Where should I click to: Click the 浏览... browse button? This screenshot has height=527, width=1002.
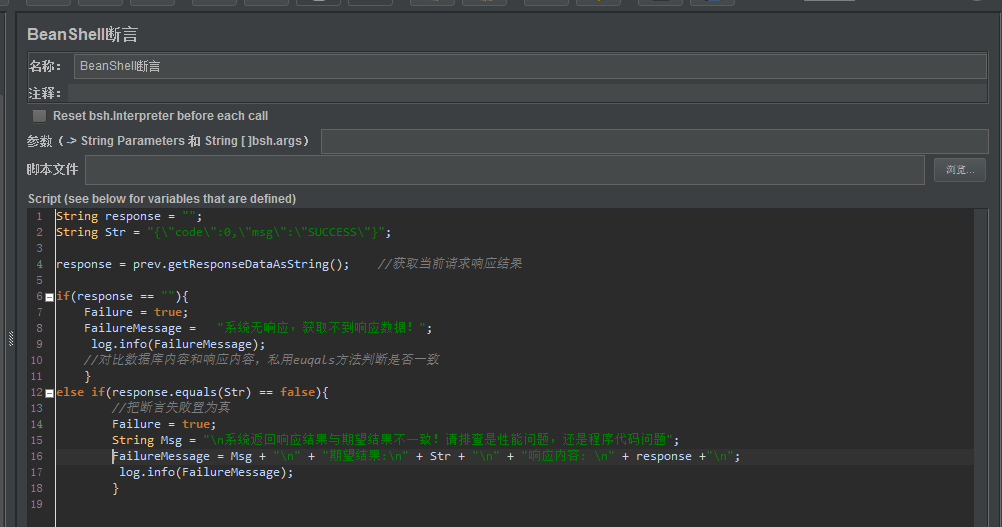click(960, 170)
